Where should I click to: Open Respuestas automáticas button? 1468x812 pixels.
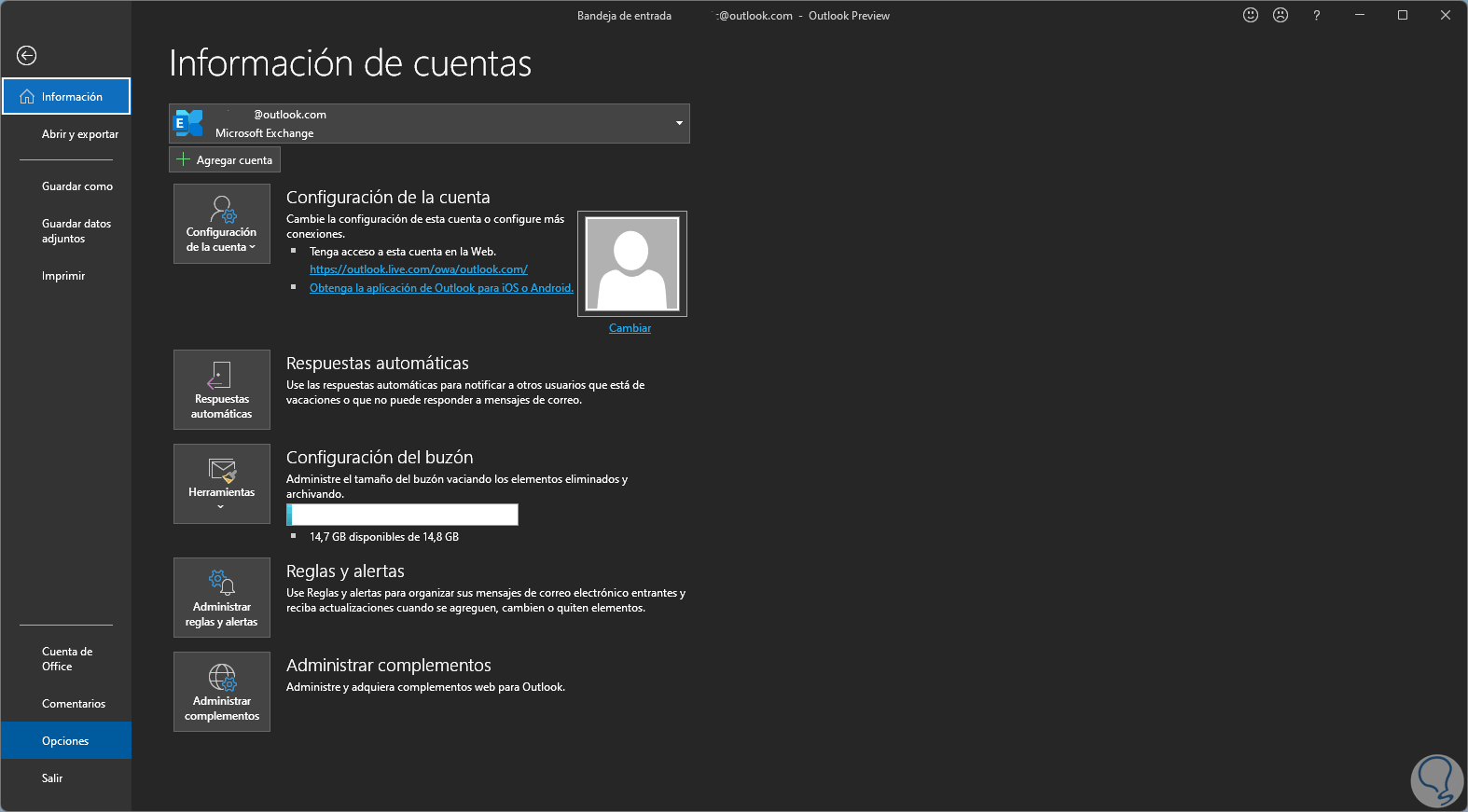click(222, 390)
